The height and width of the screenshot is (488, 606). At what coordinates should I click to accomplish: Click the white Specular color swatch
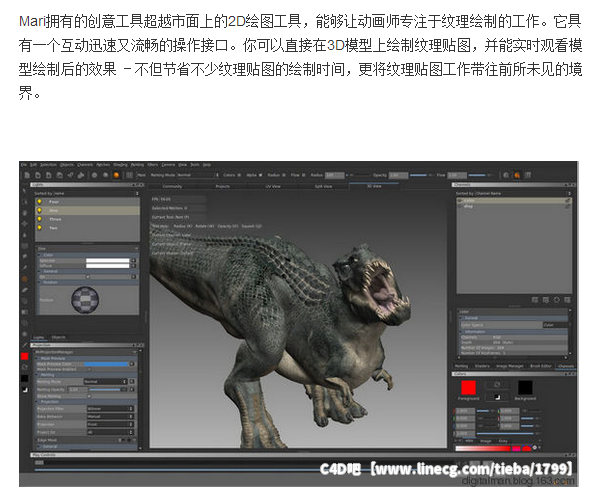107,260
